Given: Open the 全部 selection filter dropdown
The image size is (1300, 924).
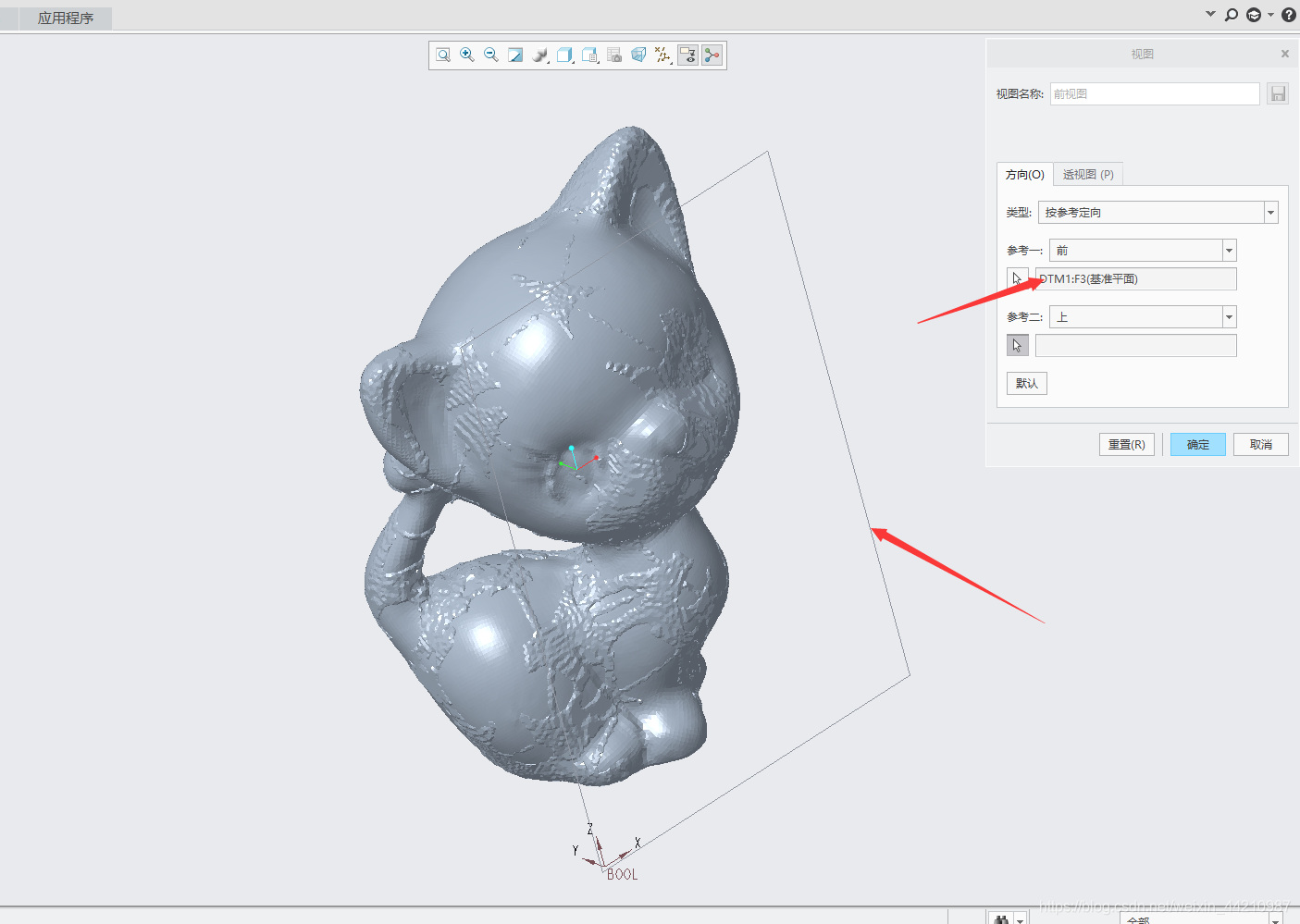Looking at the screenshot, I should point(1201,919).
